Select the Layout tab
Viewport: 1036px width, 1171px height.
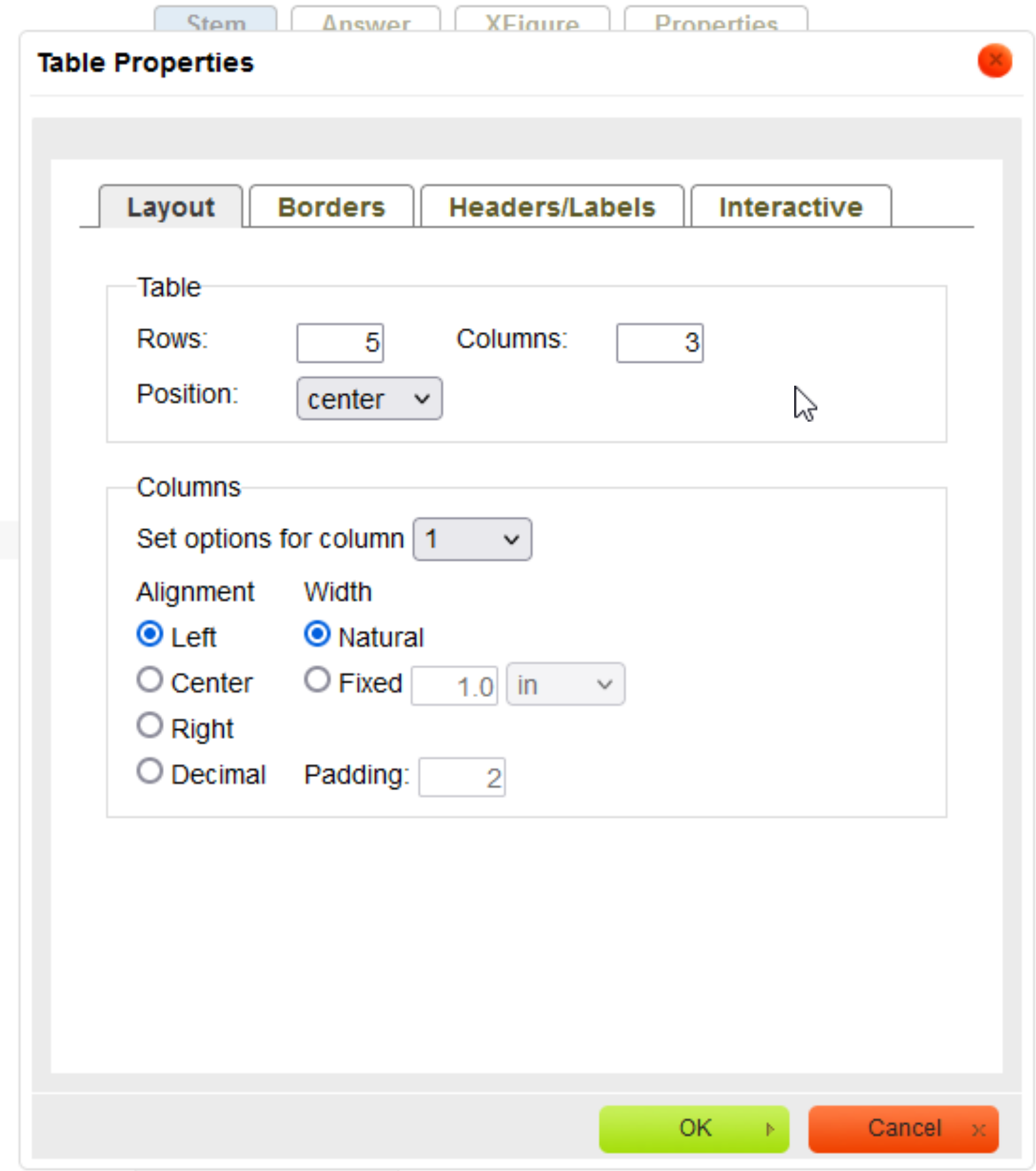click(x=171, y=207)
